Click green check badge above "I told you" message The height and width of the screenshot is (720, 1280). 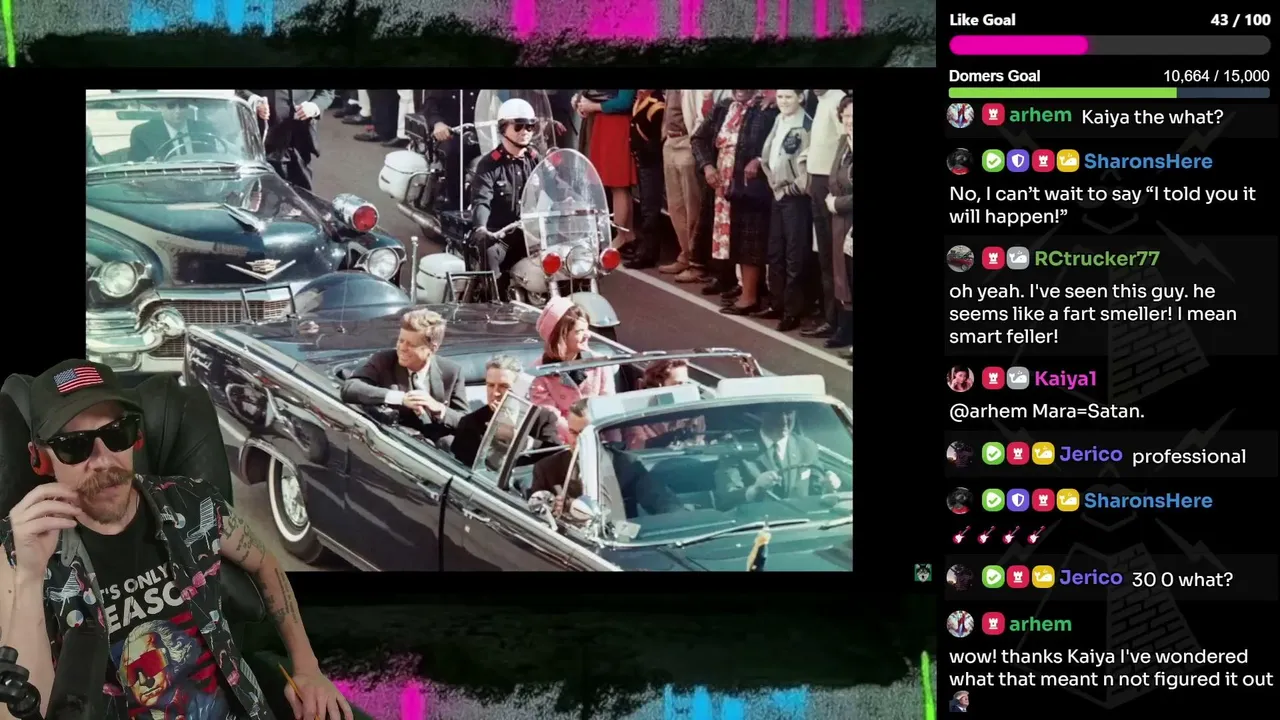[993, 161]
